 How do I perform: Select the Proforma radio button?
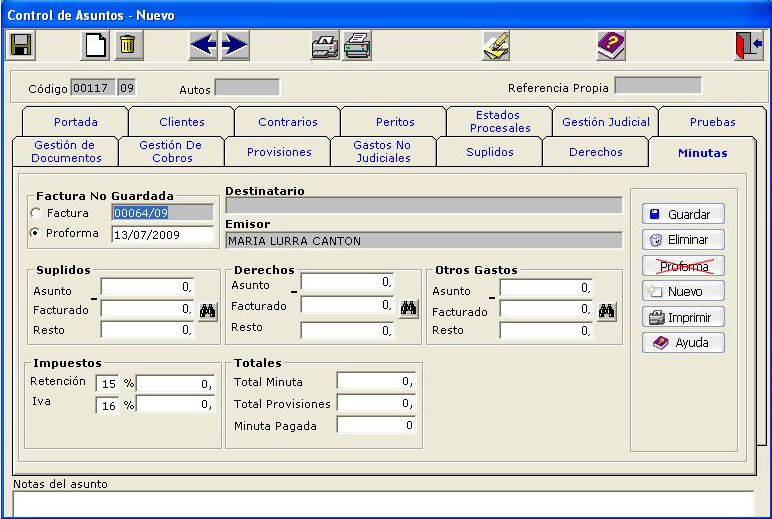coord(37,234)
